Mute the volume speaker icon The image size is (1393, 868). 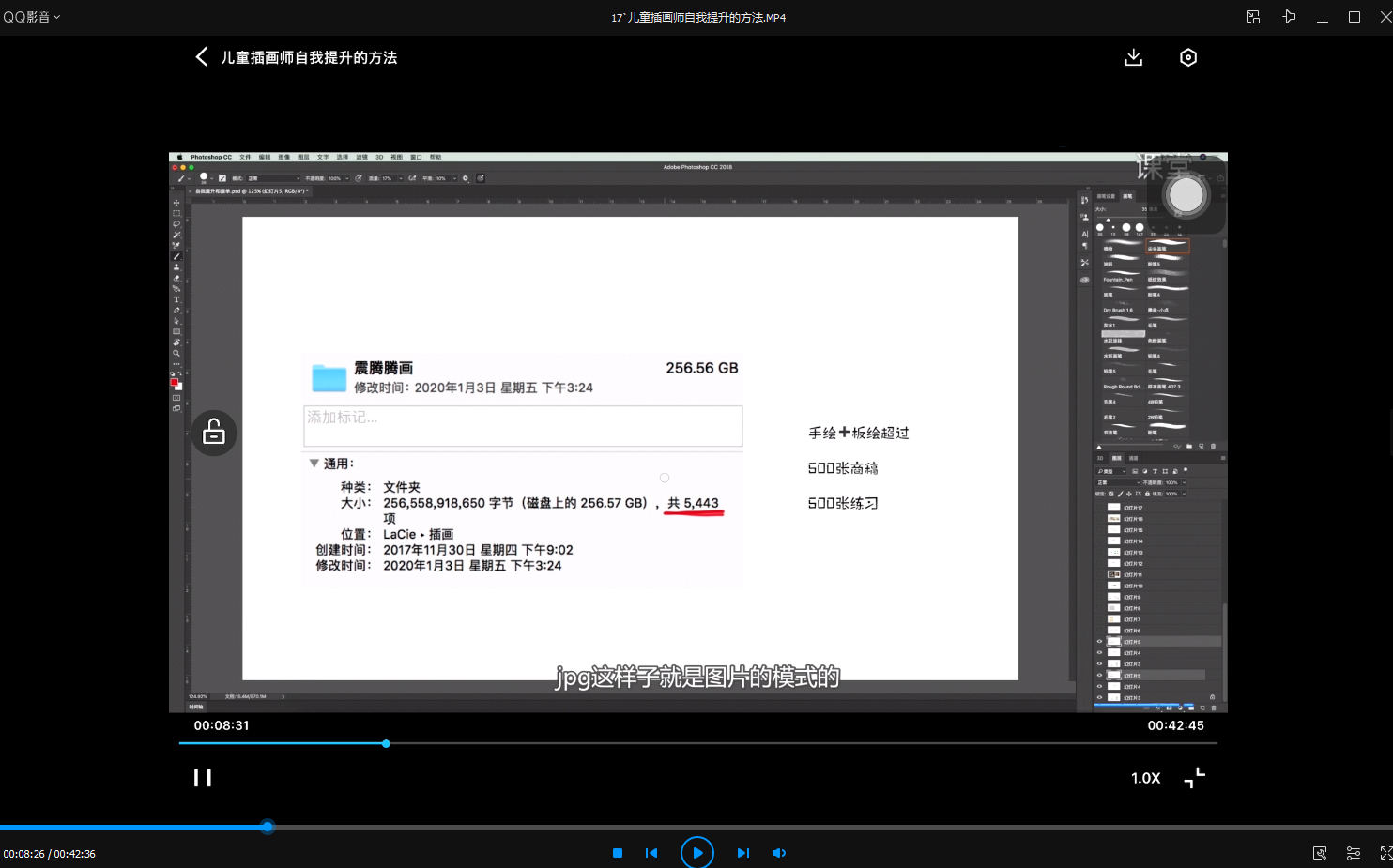point(778,853)
